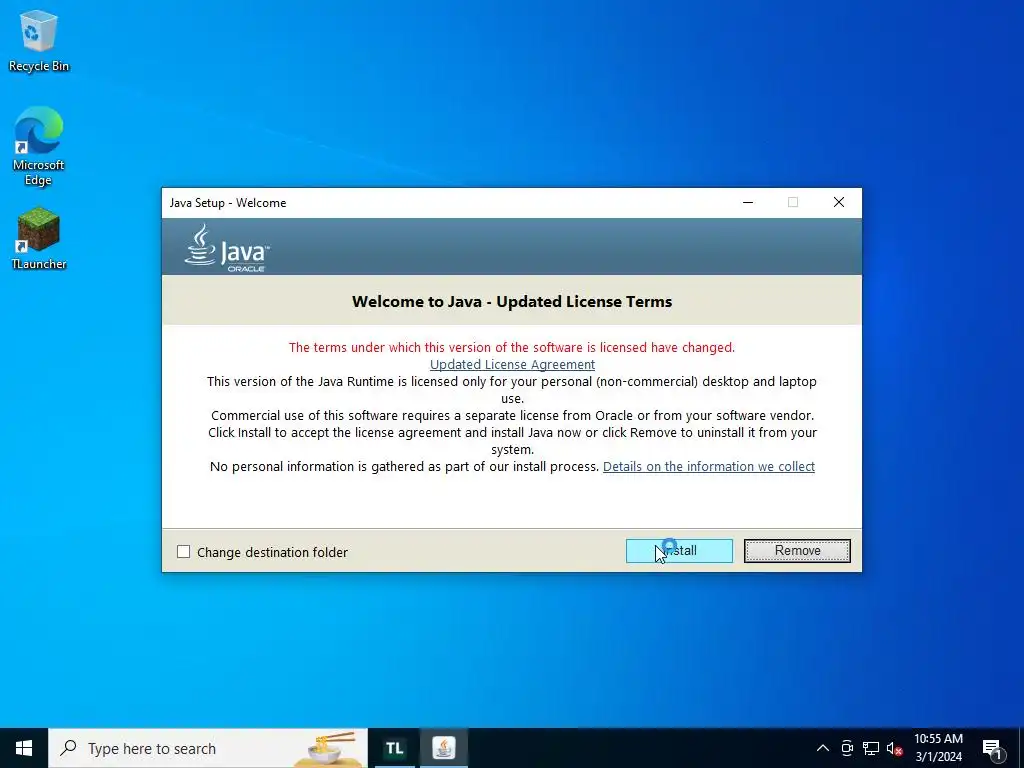
Task: Open the clock showing 10:55 AM
Action: 938,748
